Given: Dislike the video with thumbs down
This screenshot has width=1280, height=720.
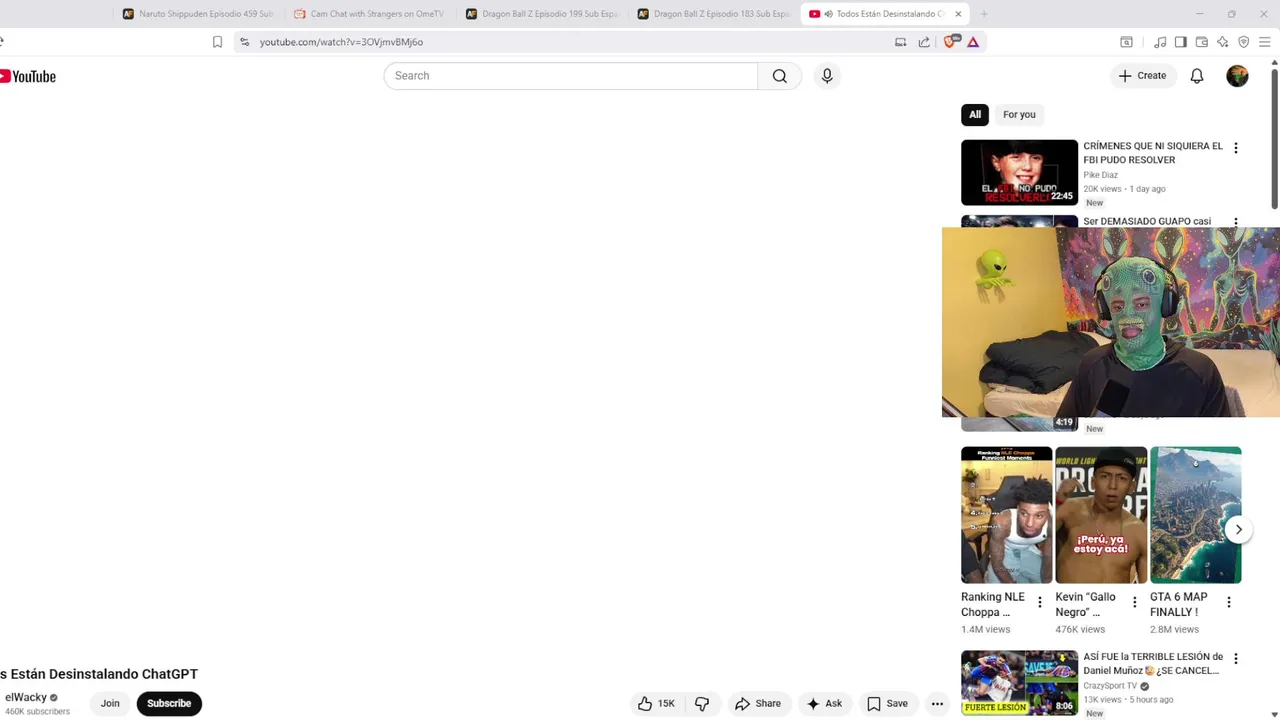Looking at the screenshot, I should tap(702, 704).
